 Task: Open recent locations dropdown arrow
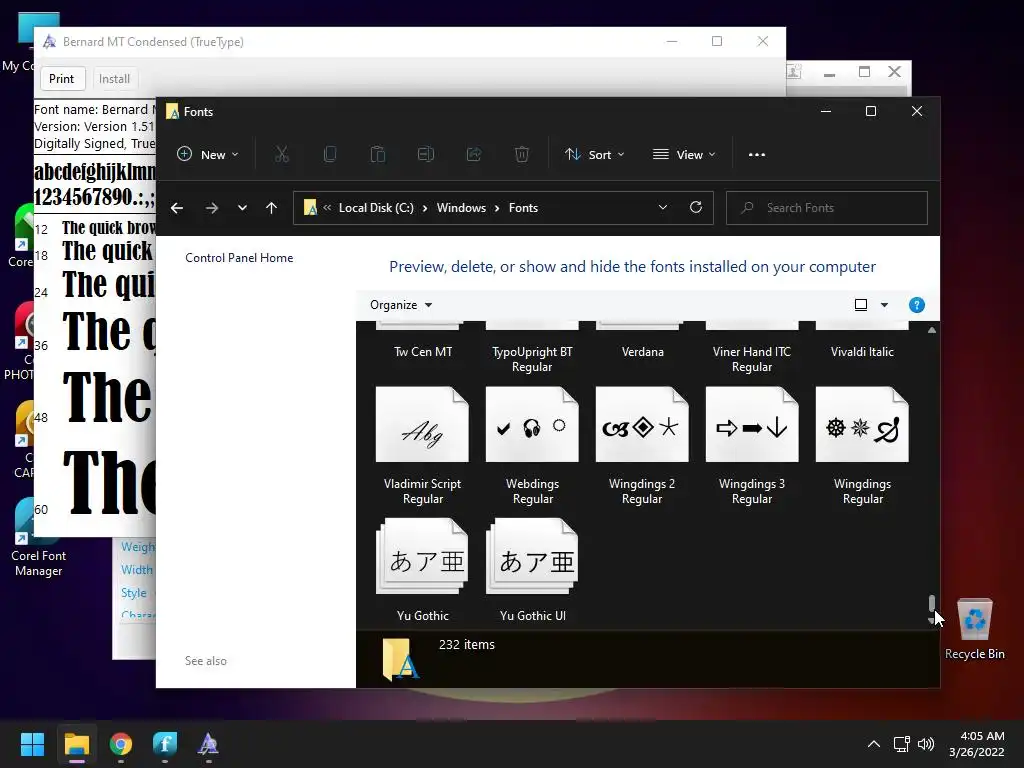coord(242,208)
